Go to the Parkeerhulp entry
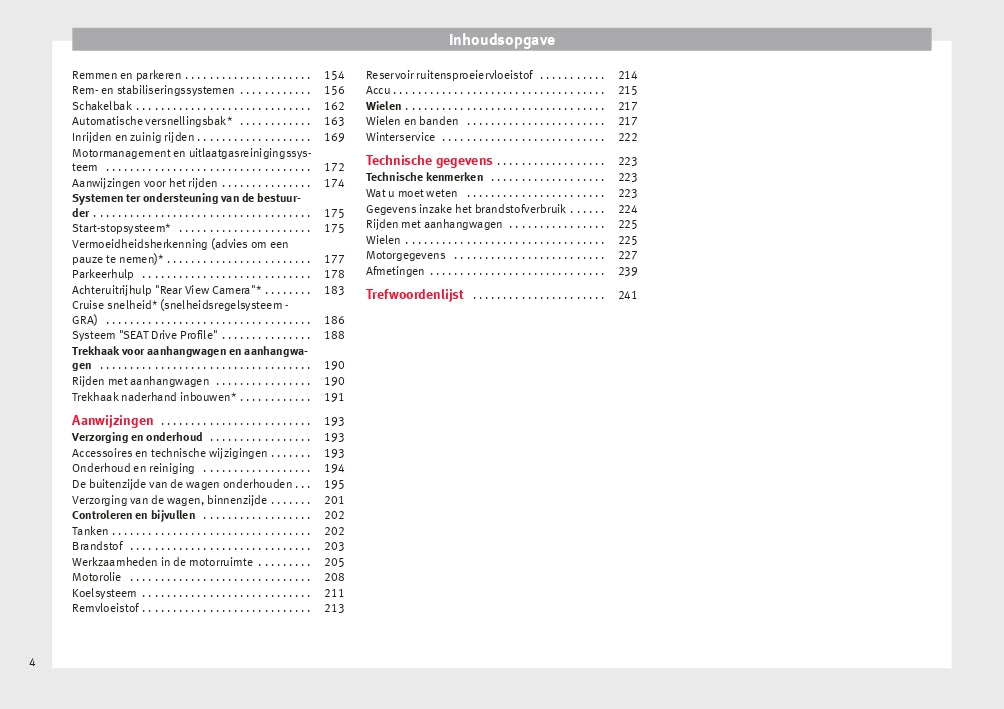This screenshot has height=709, width=1004. 103,274
